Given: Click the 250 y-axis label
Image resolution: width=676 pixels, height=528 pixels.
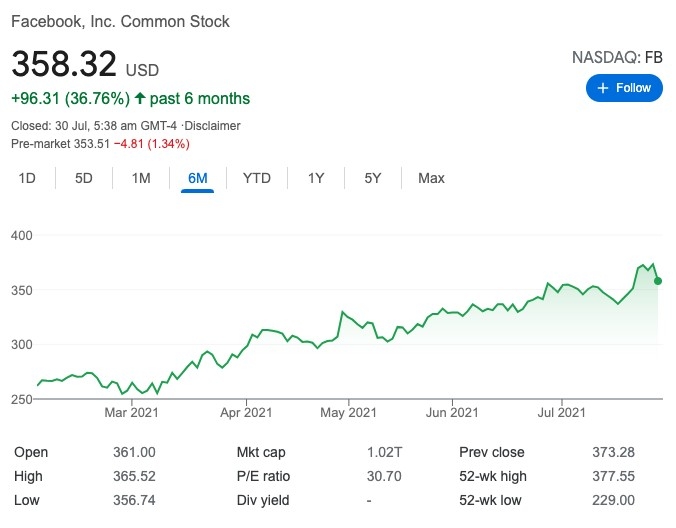Looking at the screenshot, I should 22,399.
